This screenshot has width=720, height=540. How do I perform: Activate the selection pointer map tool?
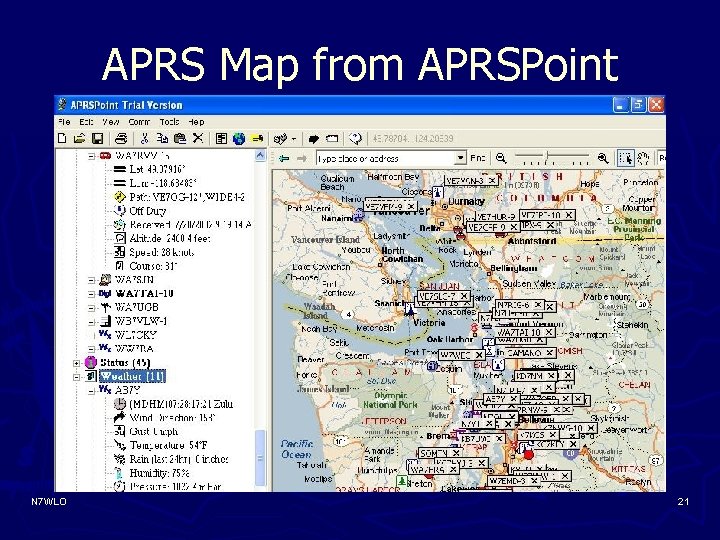click(x=625, y=158)
